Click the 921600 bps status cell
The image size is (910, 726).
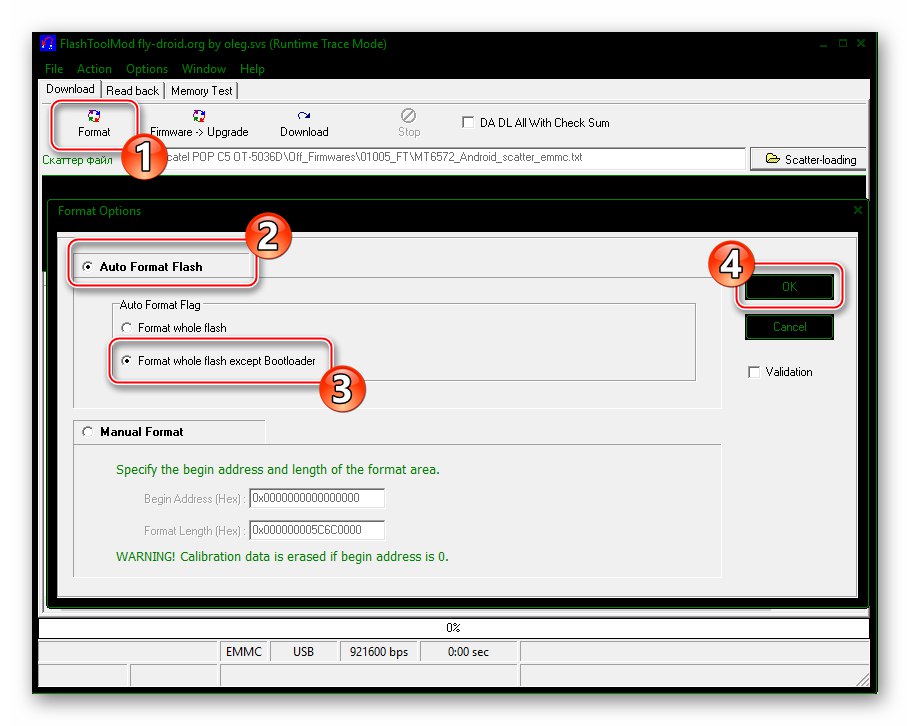pos(378,652)
